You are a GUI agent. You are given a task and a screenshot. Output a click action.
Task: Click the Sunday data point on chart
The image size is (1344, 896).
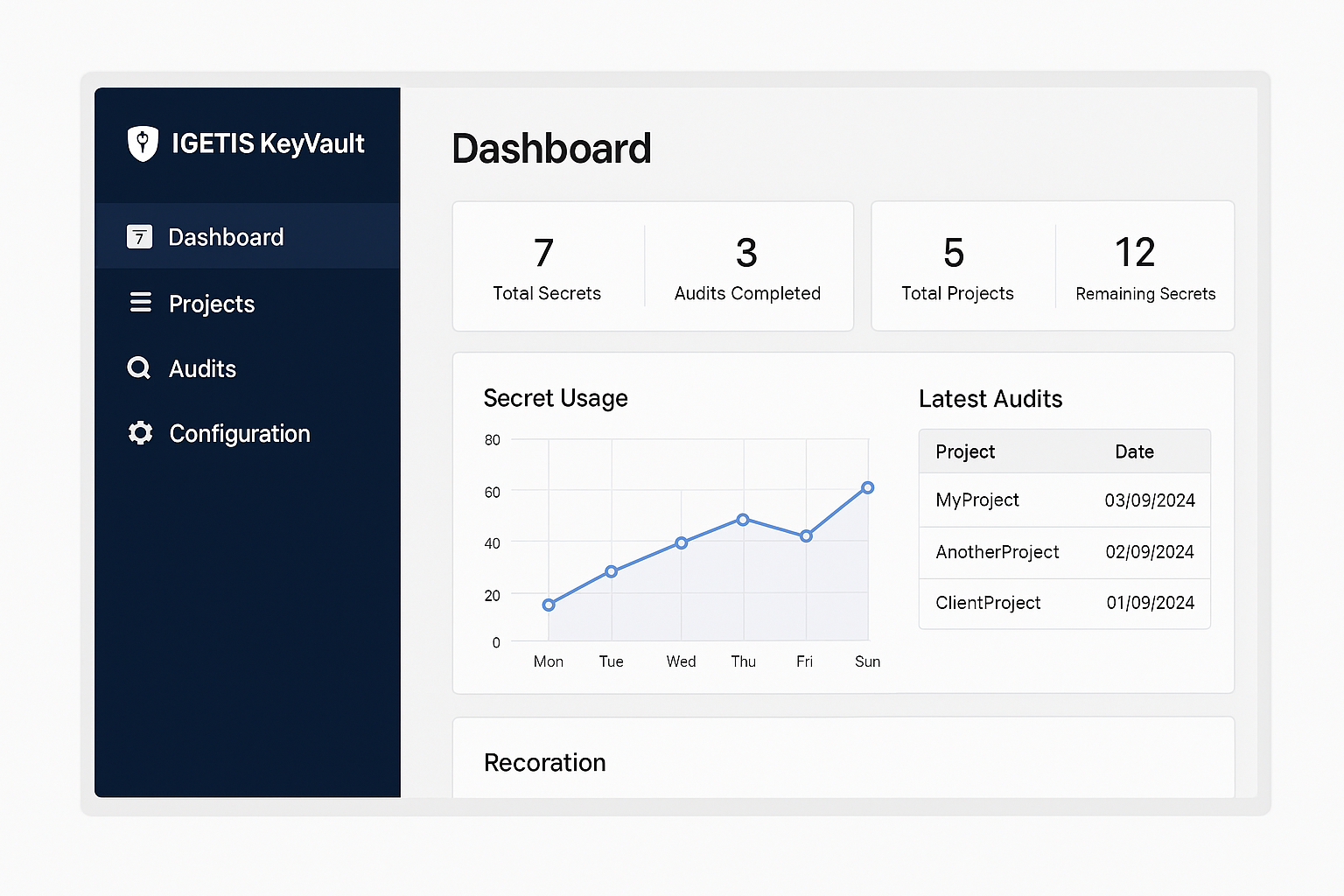867,488
